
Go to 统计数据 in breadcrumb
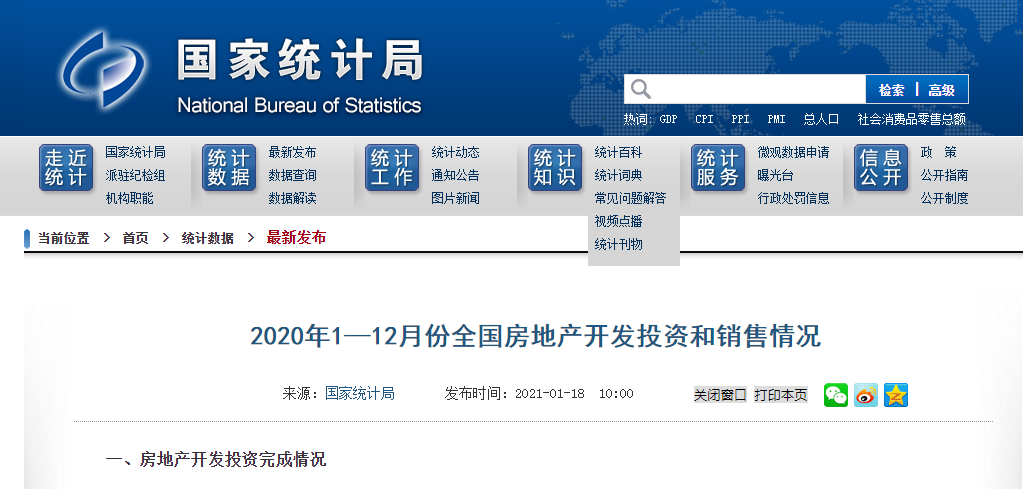click(207, 239)
